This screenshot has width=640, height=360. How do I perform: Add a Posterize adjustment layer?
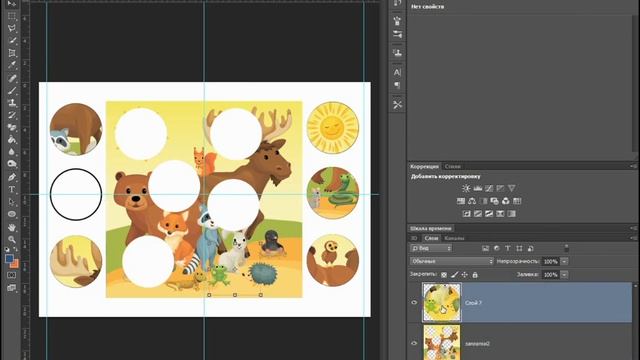click(x=478, y=213)
